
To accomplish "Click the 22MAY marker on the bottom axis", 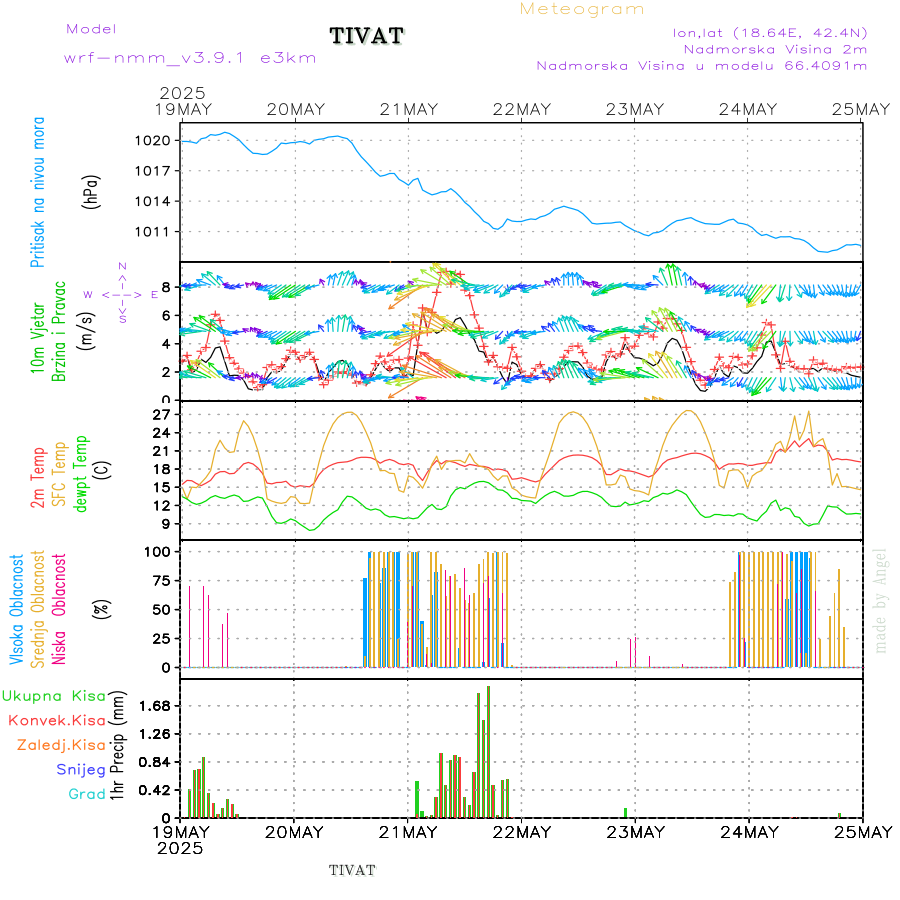I will click(521, 832).
